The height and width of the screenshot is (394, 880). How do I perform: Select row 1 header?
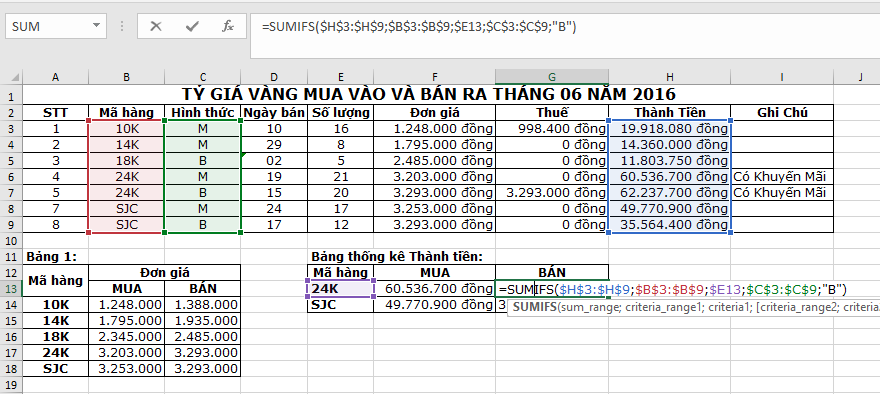point(11,94)
